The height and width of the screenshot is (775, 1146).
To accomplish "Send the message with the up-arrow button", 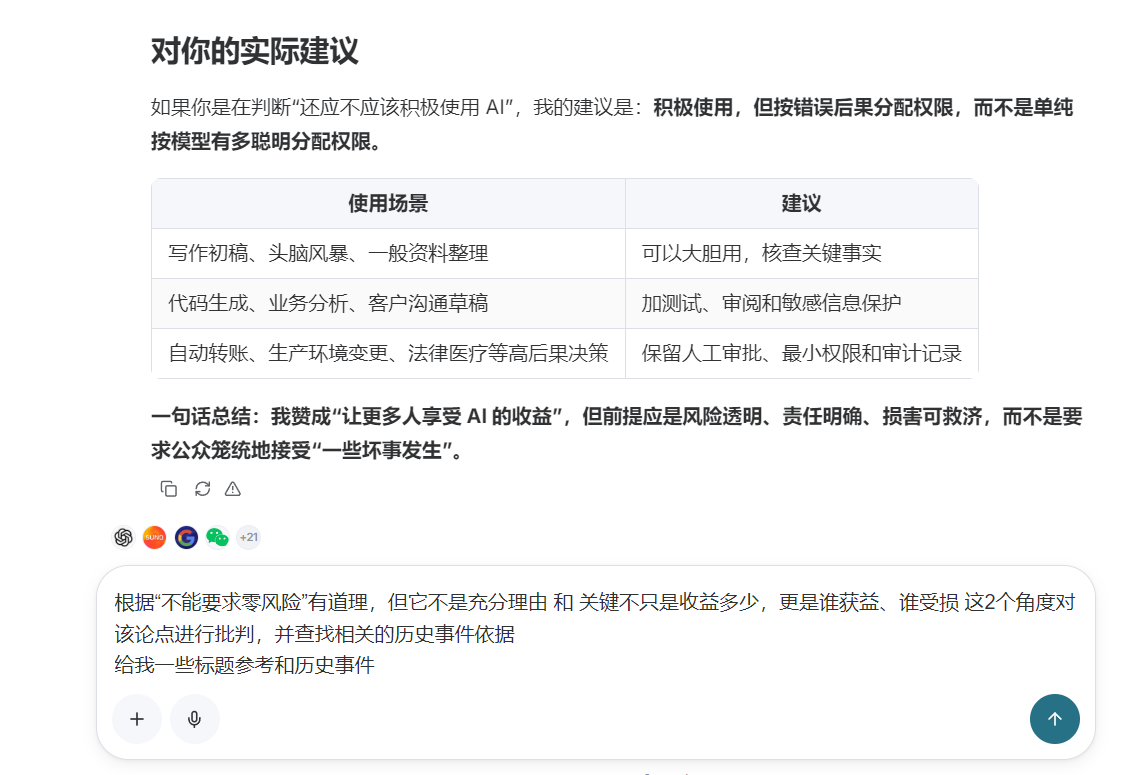I will pyautogui.click(x=1055, y=719).
